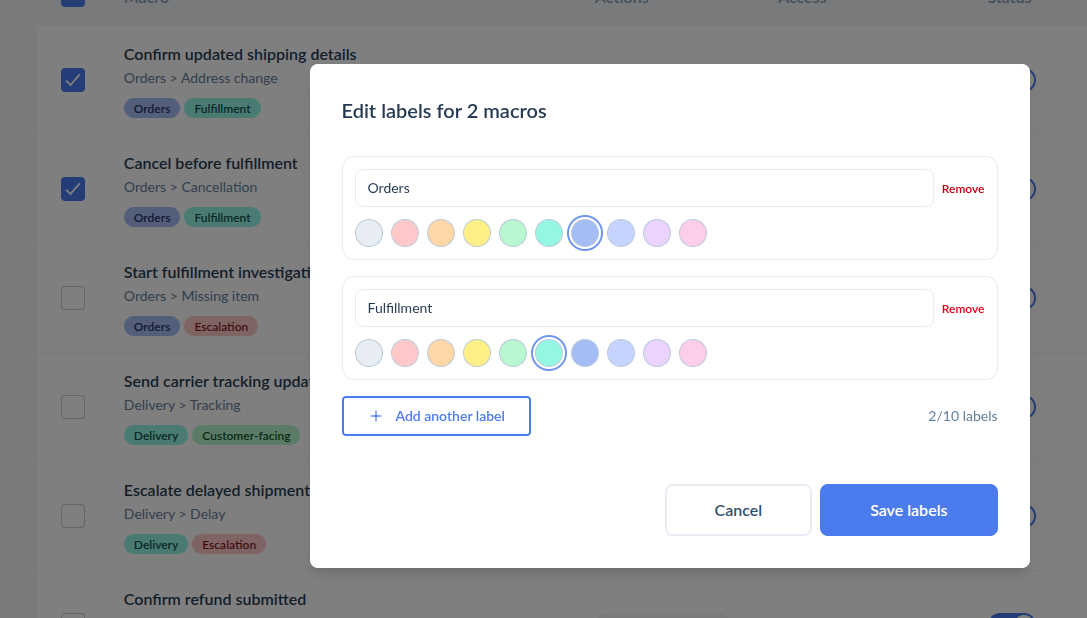Click the Add another label button
Viewport: 1087px width, 618px height.
click(436, 416)
